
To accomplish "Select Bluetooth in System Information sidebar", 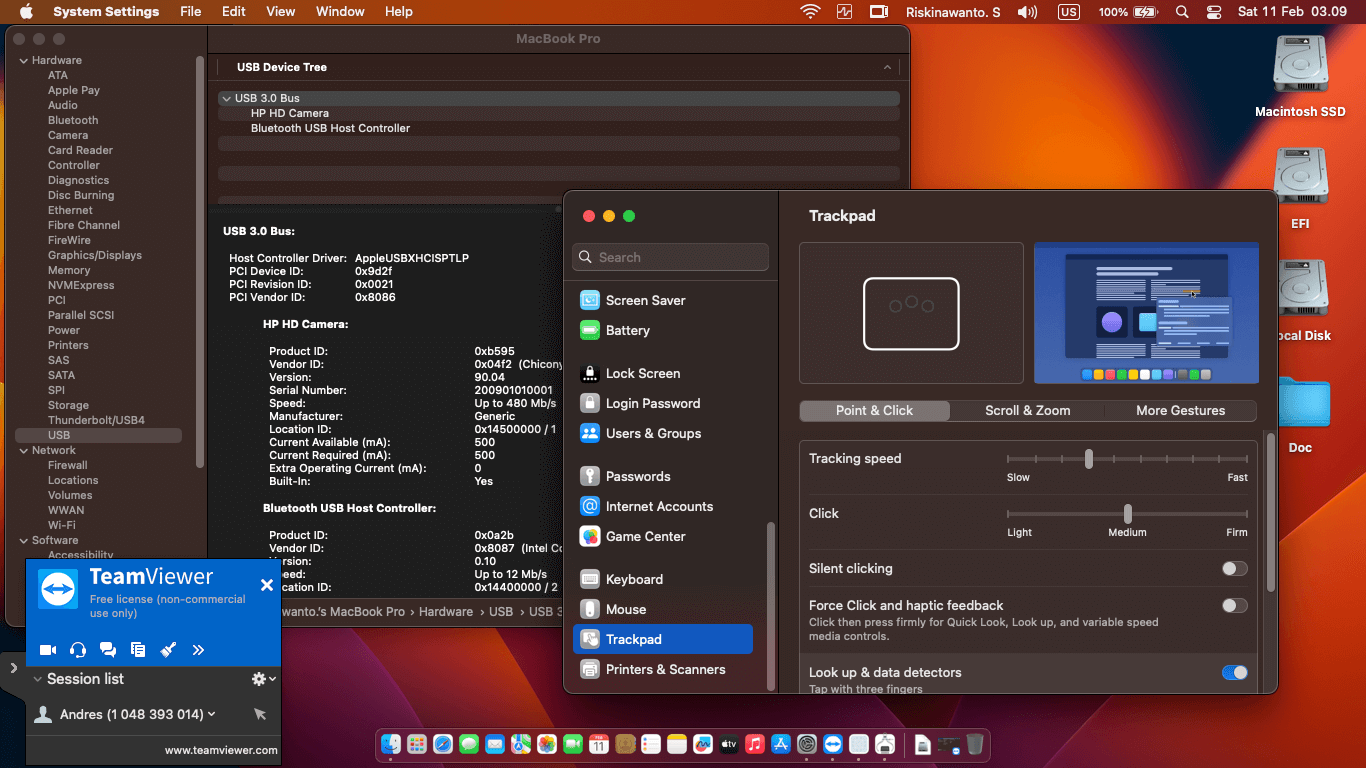I will [x=73, y=121].
